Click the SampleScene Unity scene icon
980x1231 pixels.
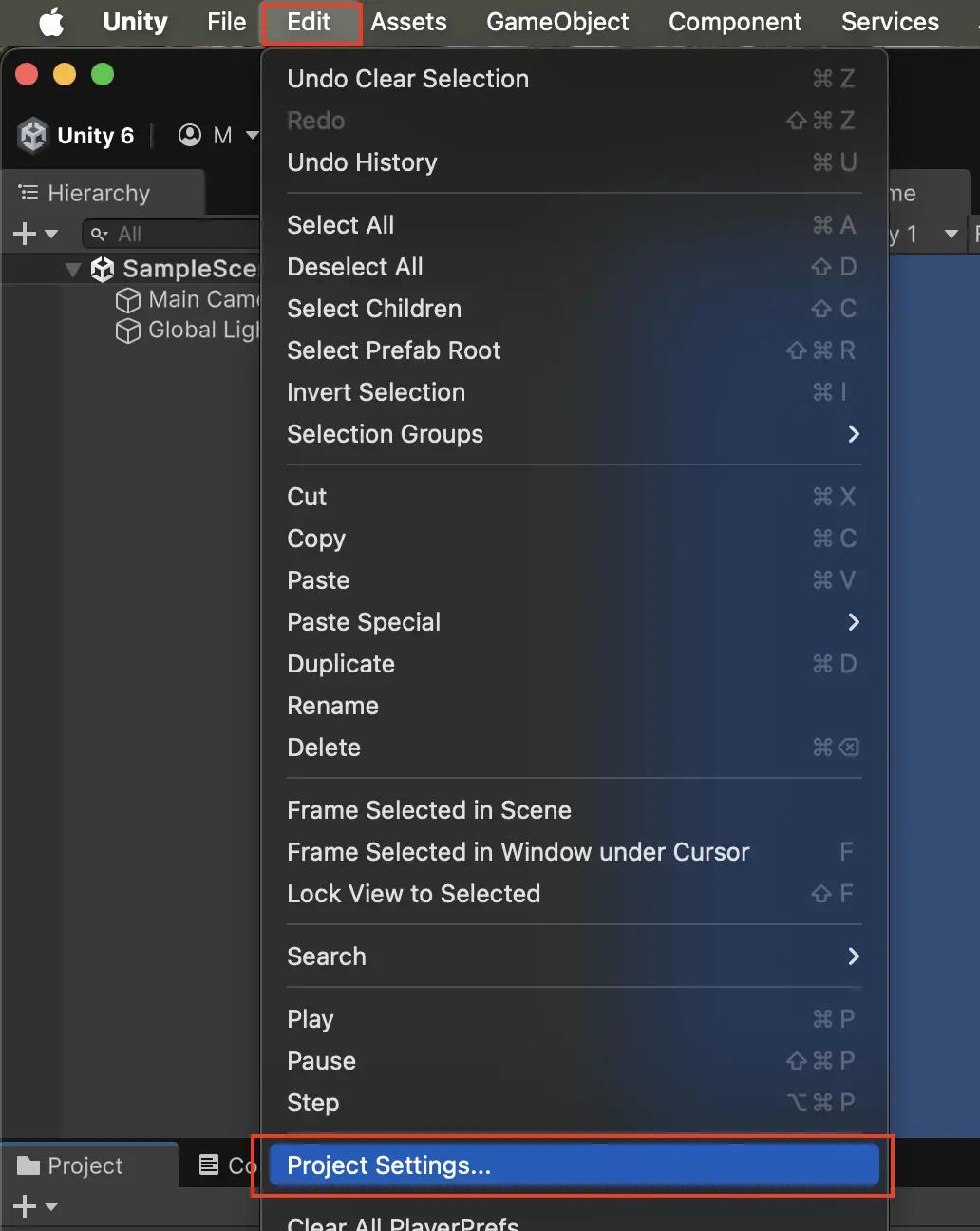coord(103,269)
